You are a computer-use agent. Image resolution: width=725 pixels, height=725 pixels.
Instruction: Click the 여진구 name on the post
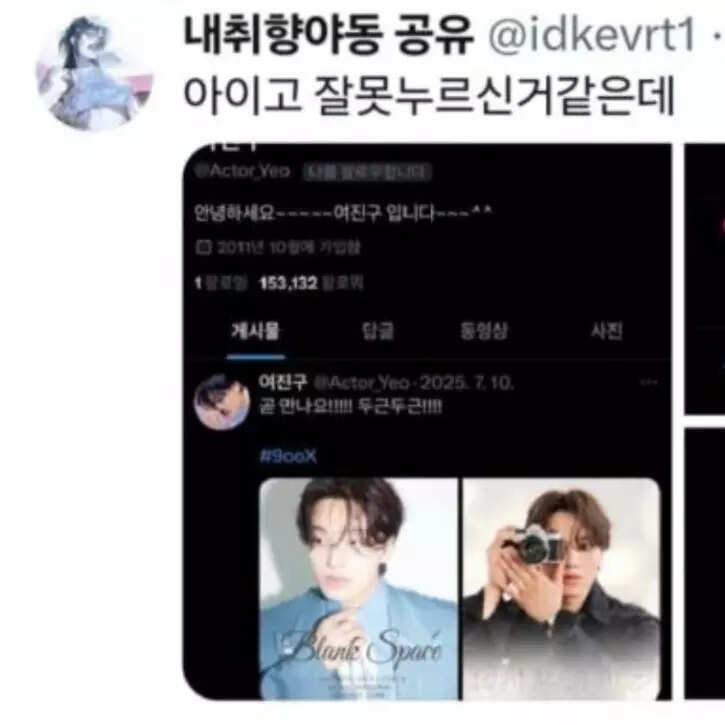[x=283, y=382]
